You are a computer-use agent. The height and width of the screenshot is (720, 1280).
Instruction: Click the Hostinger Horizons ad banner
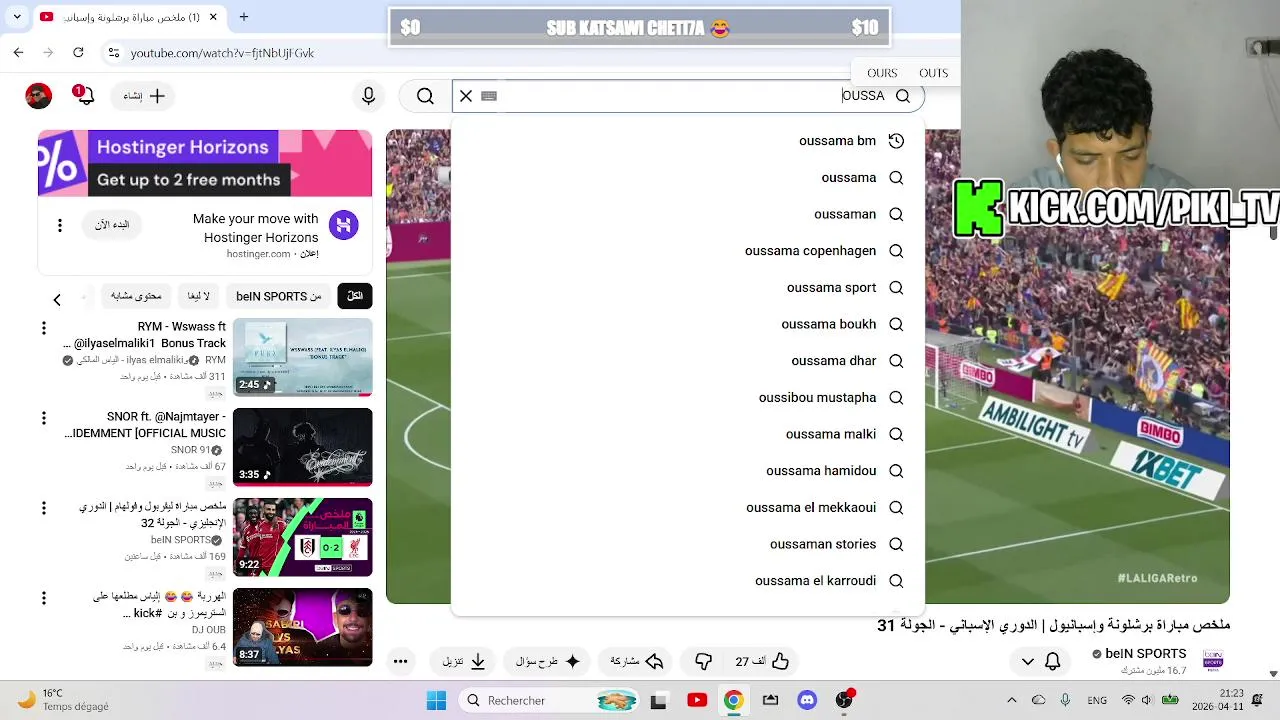tap(205, 163)
